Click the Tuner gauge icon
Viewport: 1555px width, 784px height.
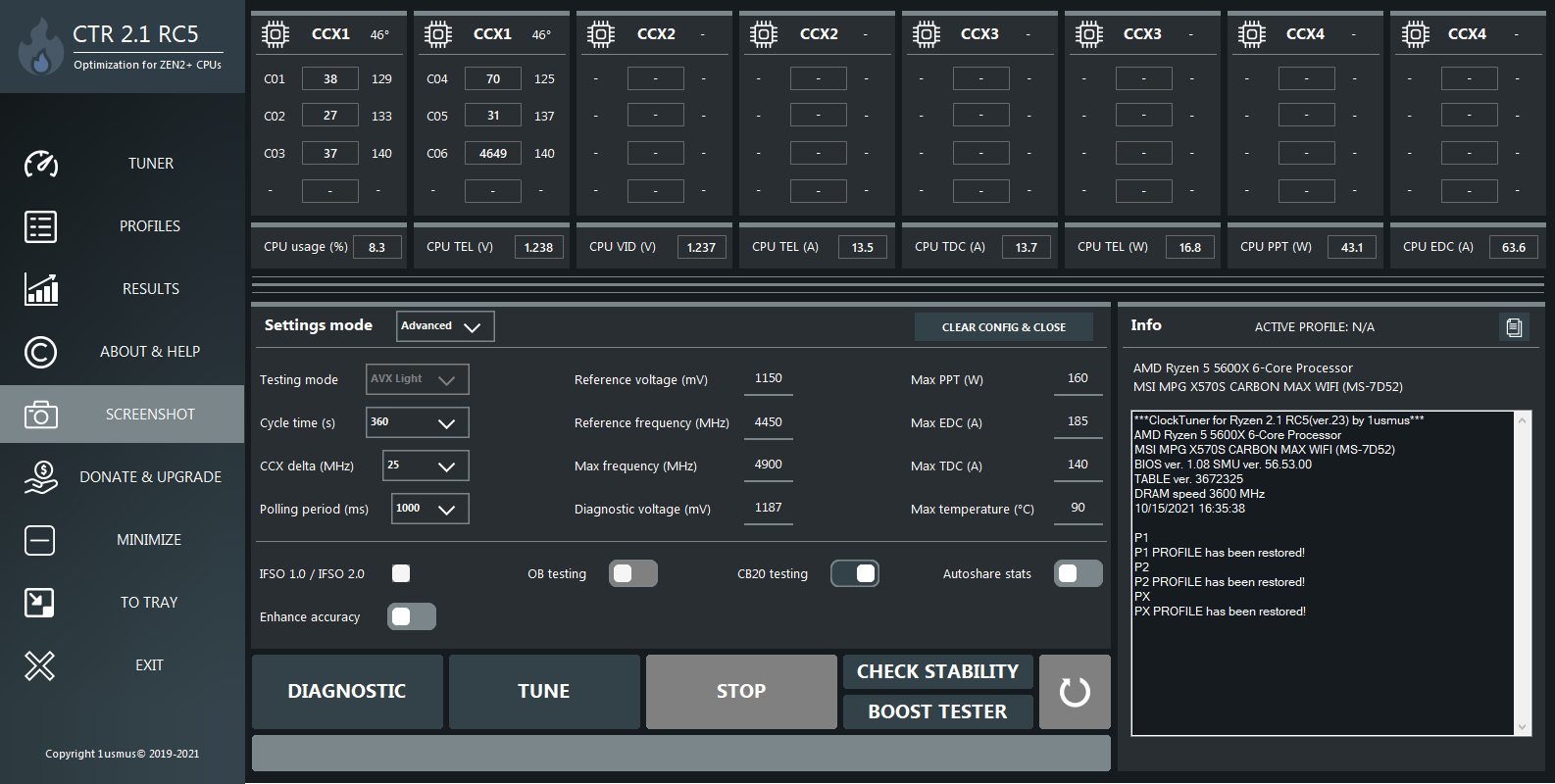(40, 164)
